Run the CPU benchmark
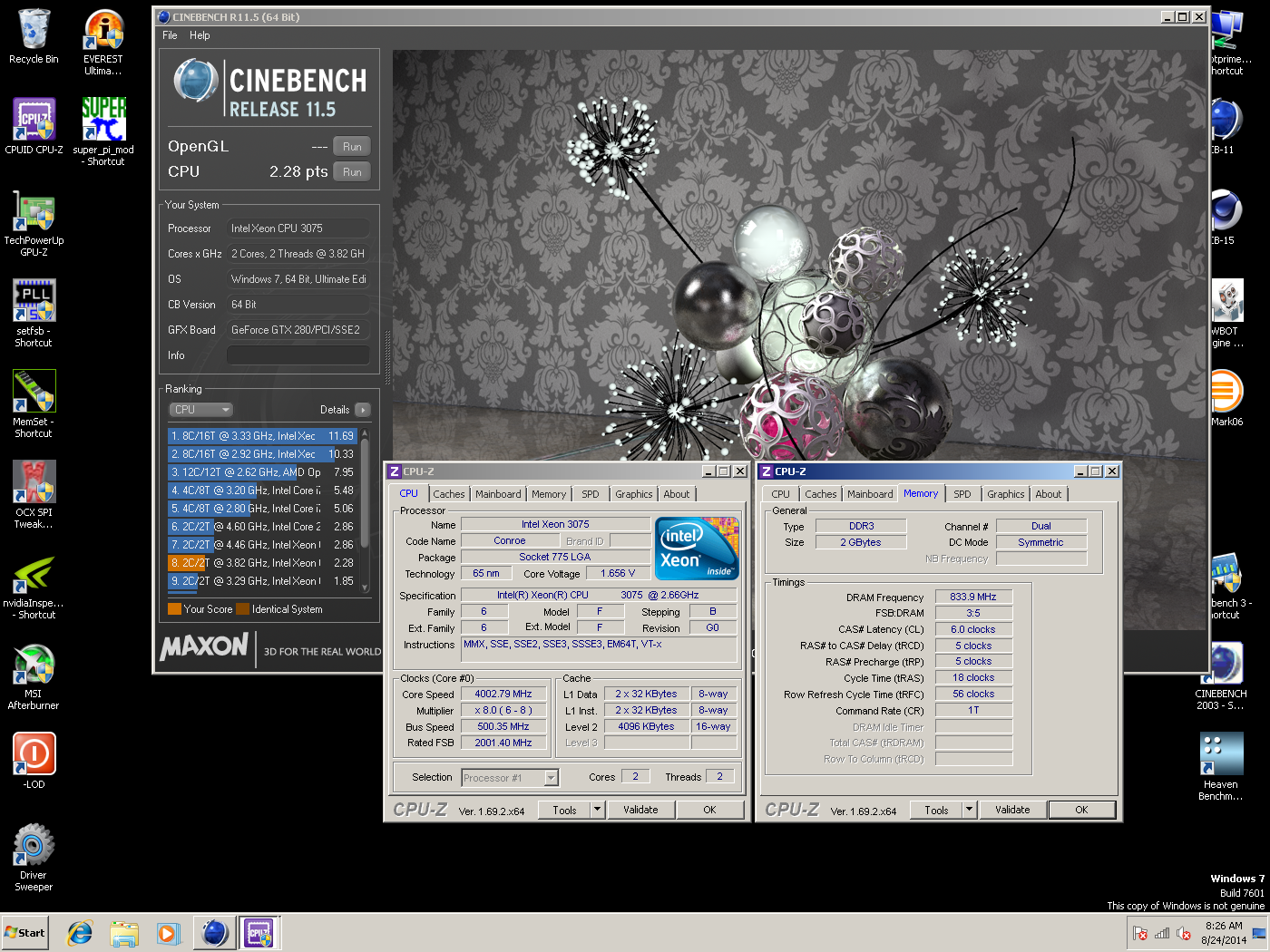 click(x=352, y=172)
